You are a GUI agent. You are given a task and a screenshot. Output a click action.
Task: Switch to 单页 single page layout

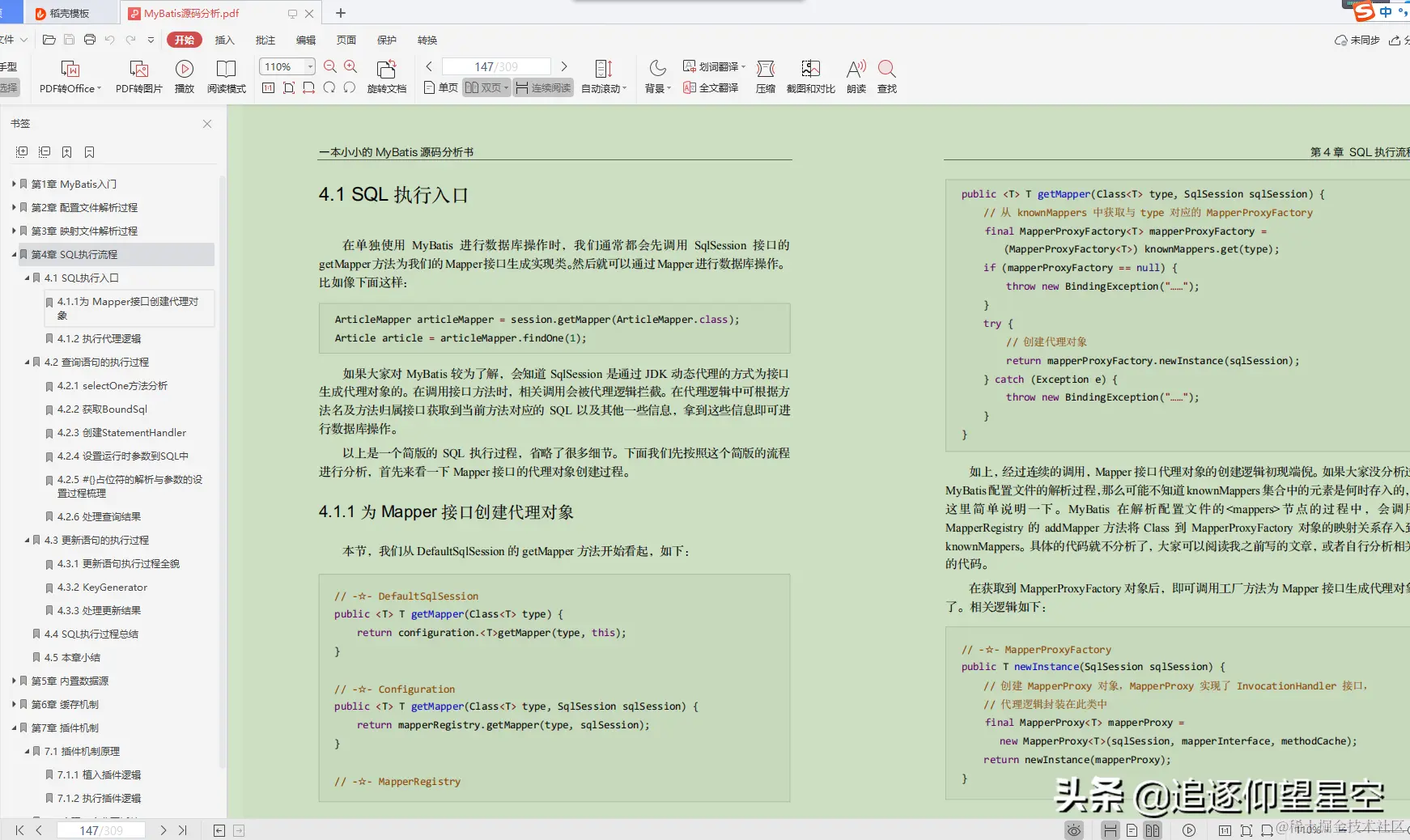tap(441, 87)
